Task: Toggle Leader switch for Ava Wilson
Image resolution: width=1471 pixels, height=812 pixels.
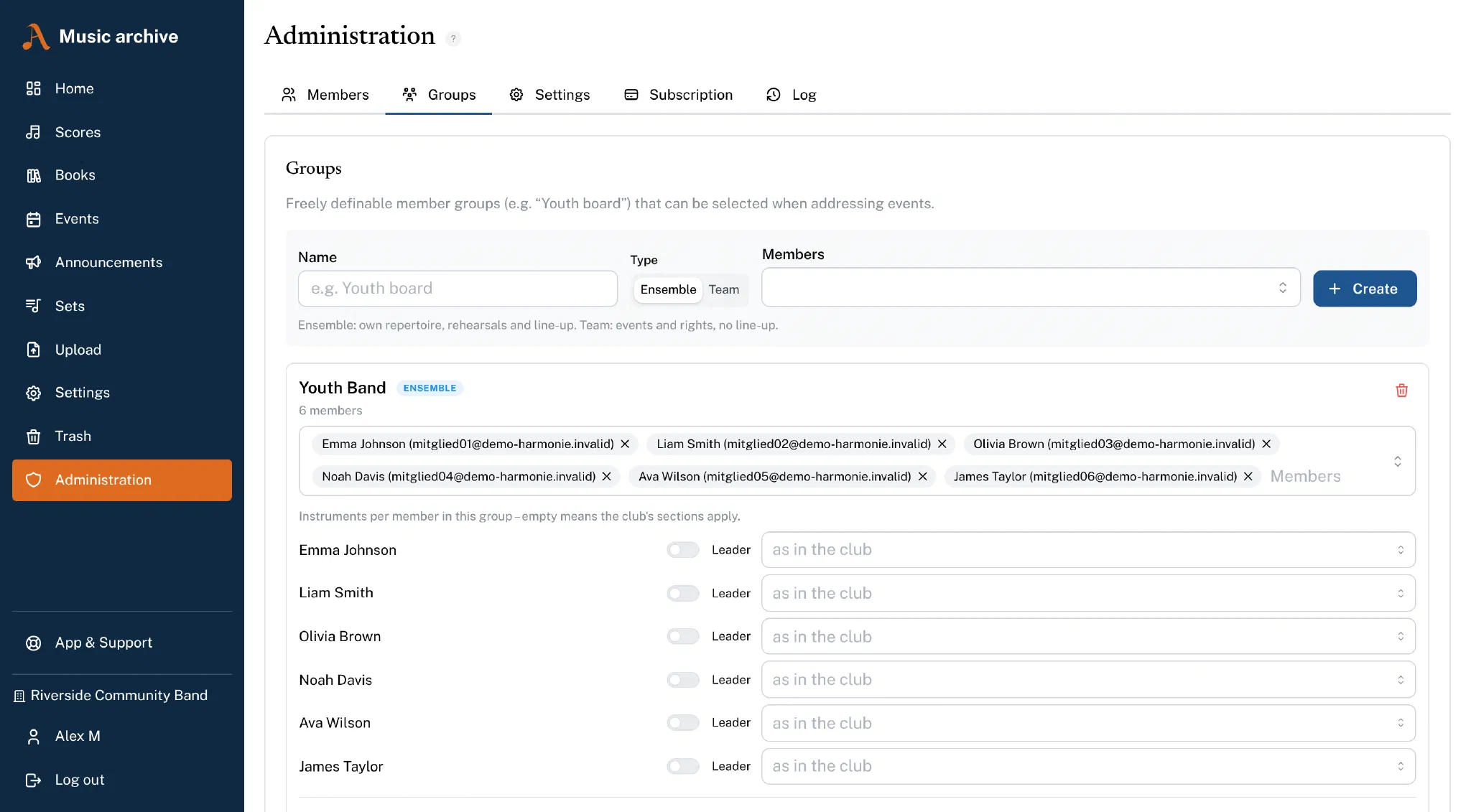Action: [x=683, y=723]
